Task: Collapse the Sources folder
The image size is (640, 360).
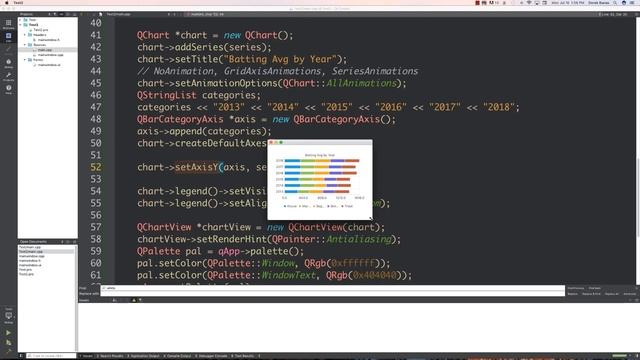Action: pos(25,45)
